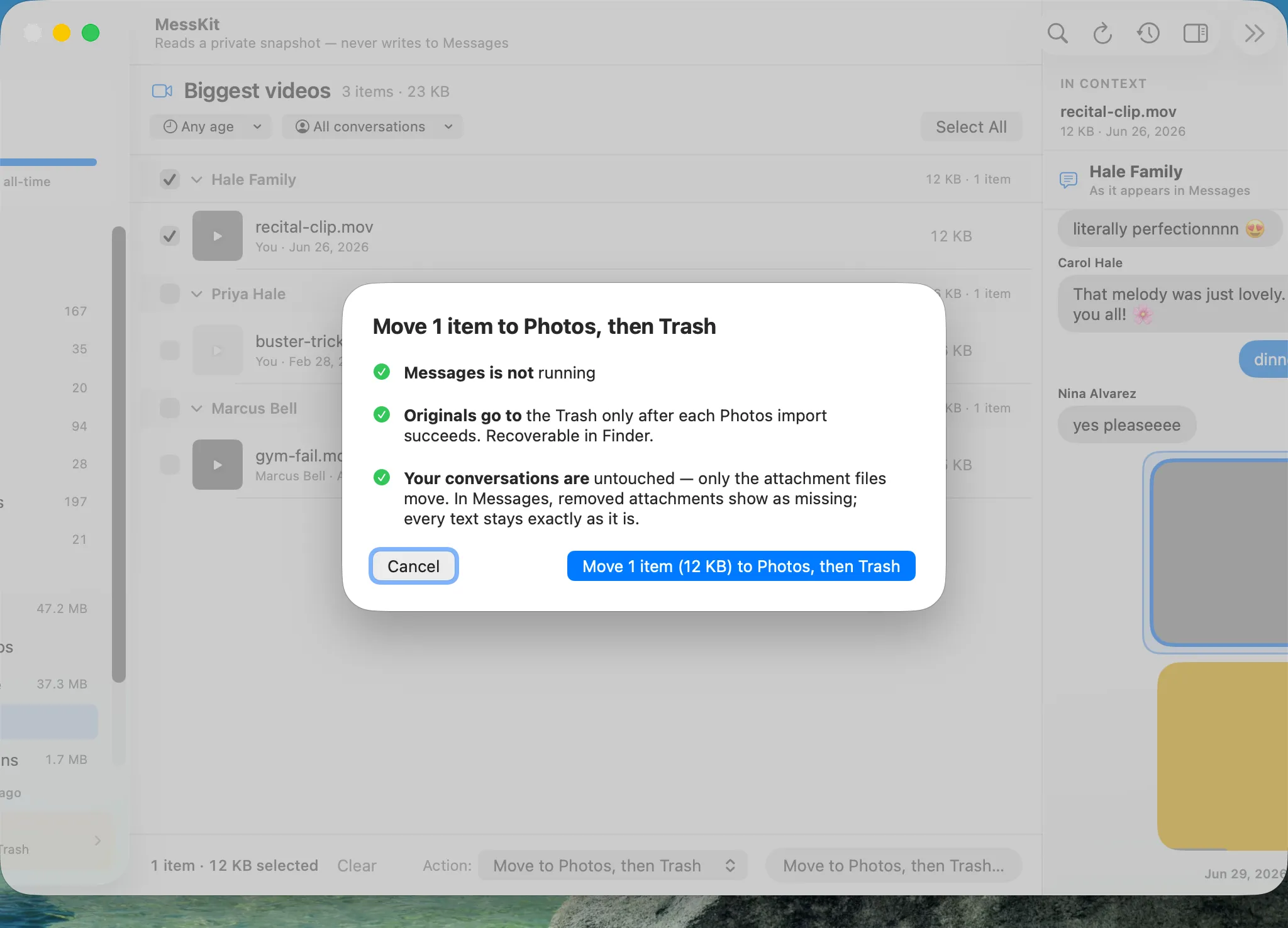Click the Hale Family chat bubble icon
The image size is (1288, 928).
[x=1069, y=180]
